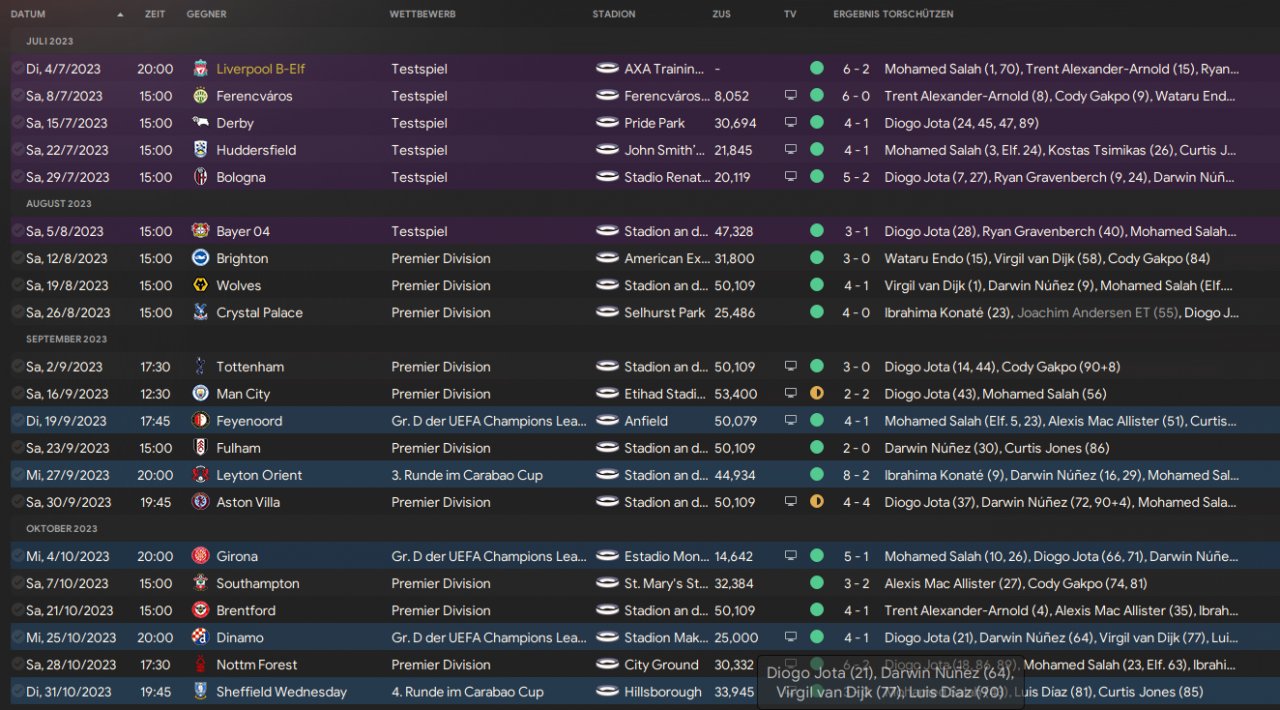This screenshot has width=1280, height=710.
Task: Click the TV icon in the Aston Villa row
Action: [790, 502]
